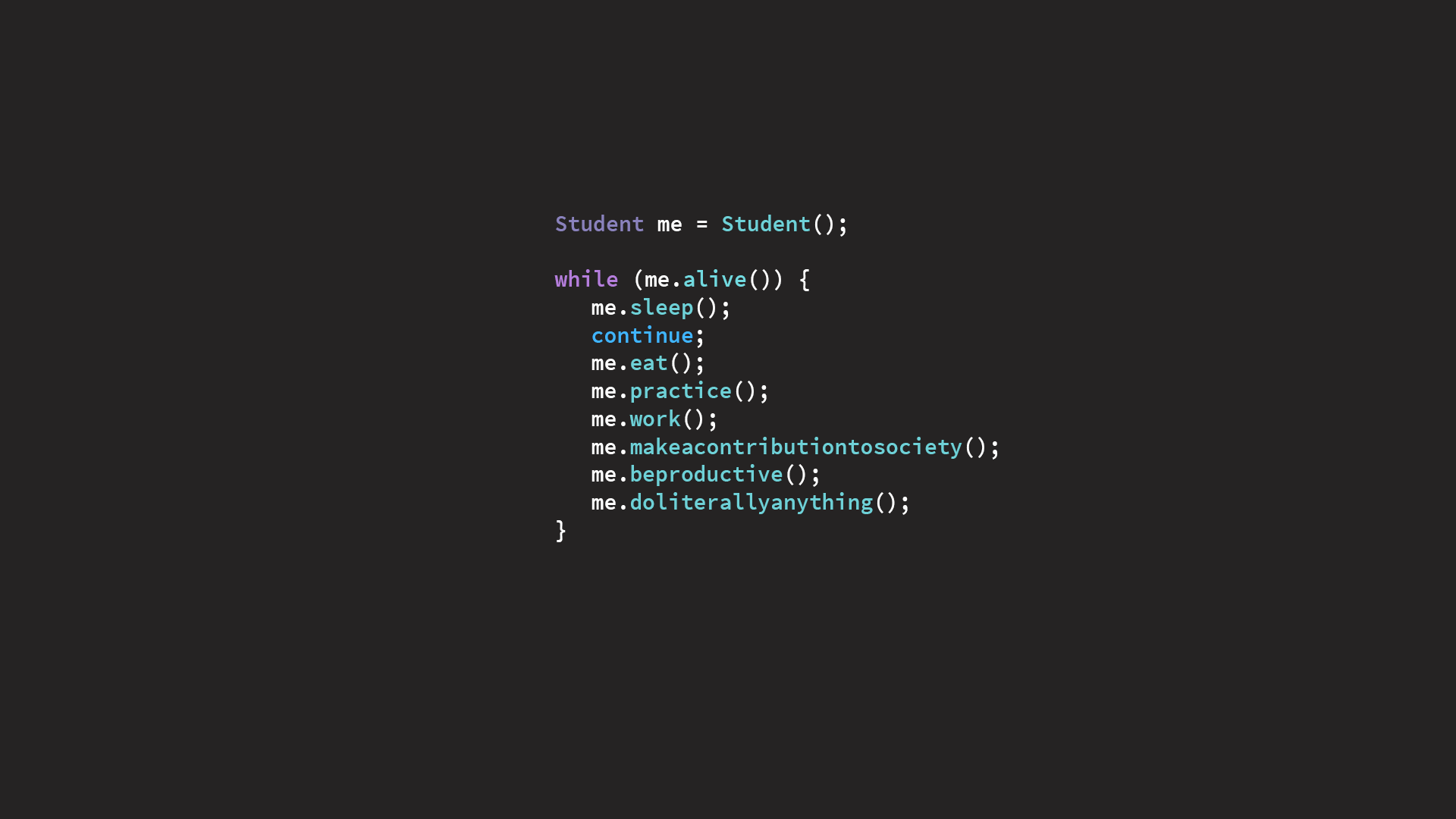This screenshot has width=1456, height=819.
Task: Click the `me.makeacontributiontosociety()` method
Action: click(x=793, y=446)
